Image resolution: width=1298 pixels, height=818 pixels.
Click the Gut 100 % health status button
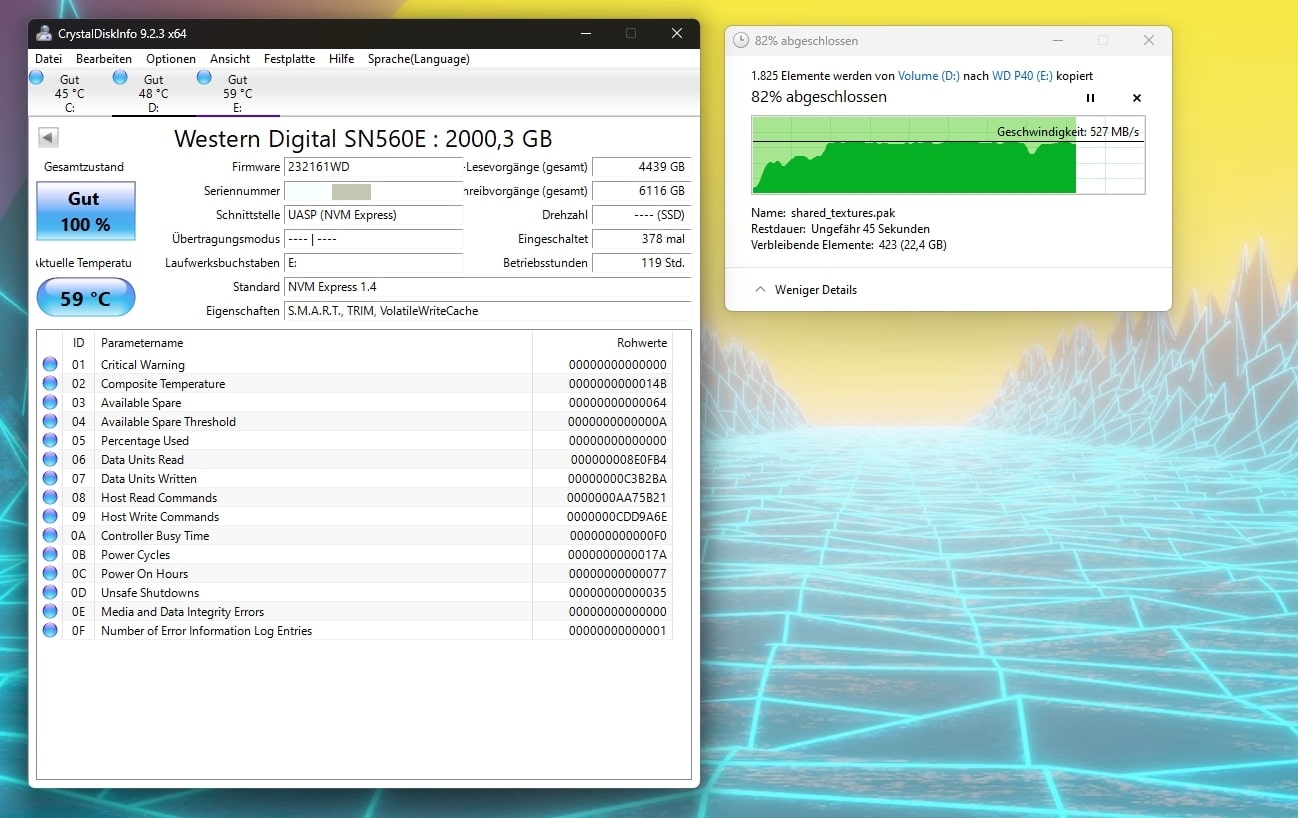coord(85,211)
